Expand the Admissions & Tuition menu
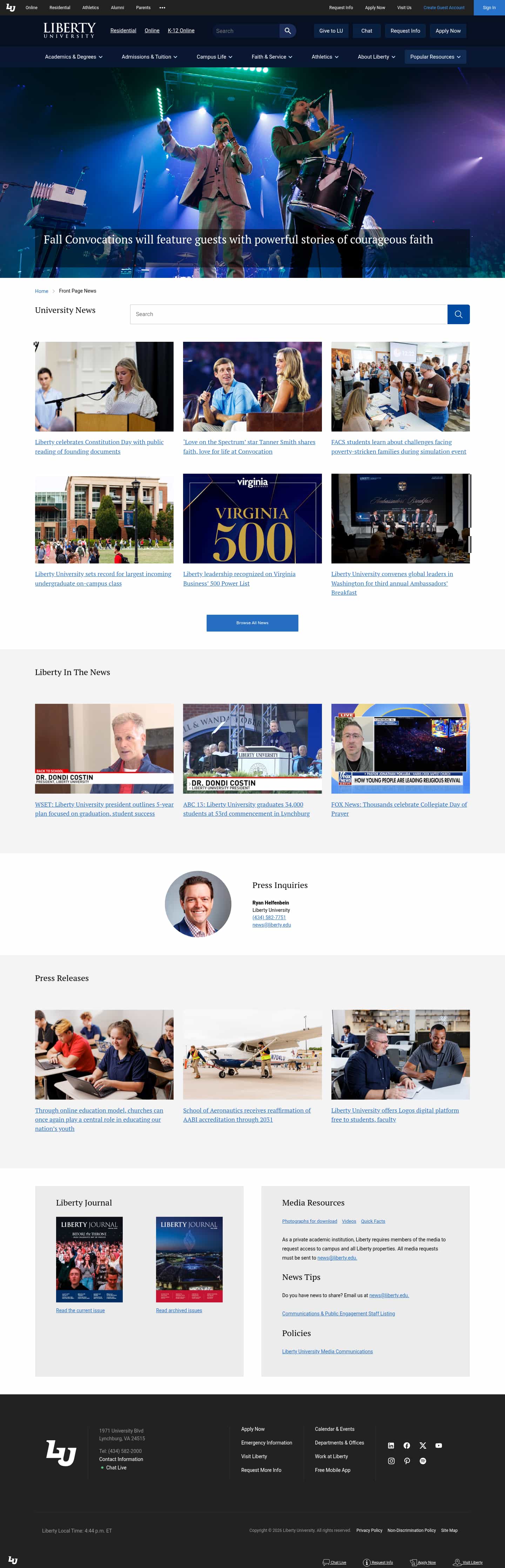The width and height of the screenshot is (505, 1568). (150, 56)
